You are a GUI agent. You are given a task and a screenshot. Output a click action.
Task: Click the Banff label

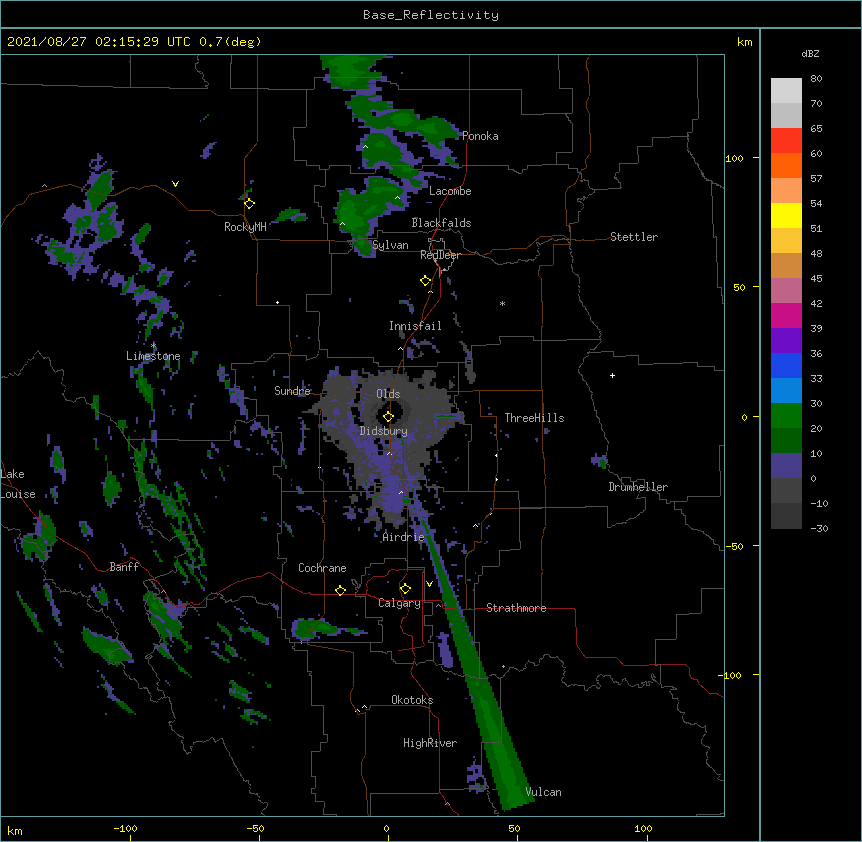[x=124, y=567]
